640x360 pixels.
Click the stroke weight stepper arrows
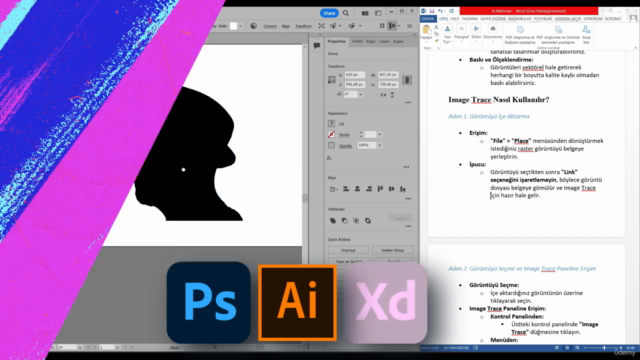[x=361, y=134]
